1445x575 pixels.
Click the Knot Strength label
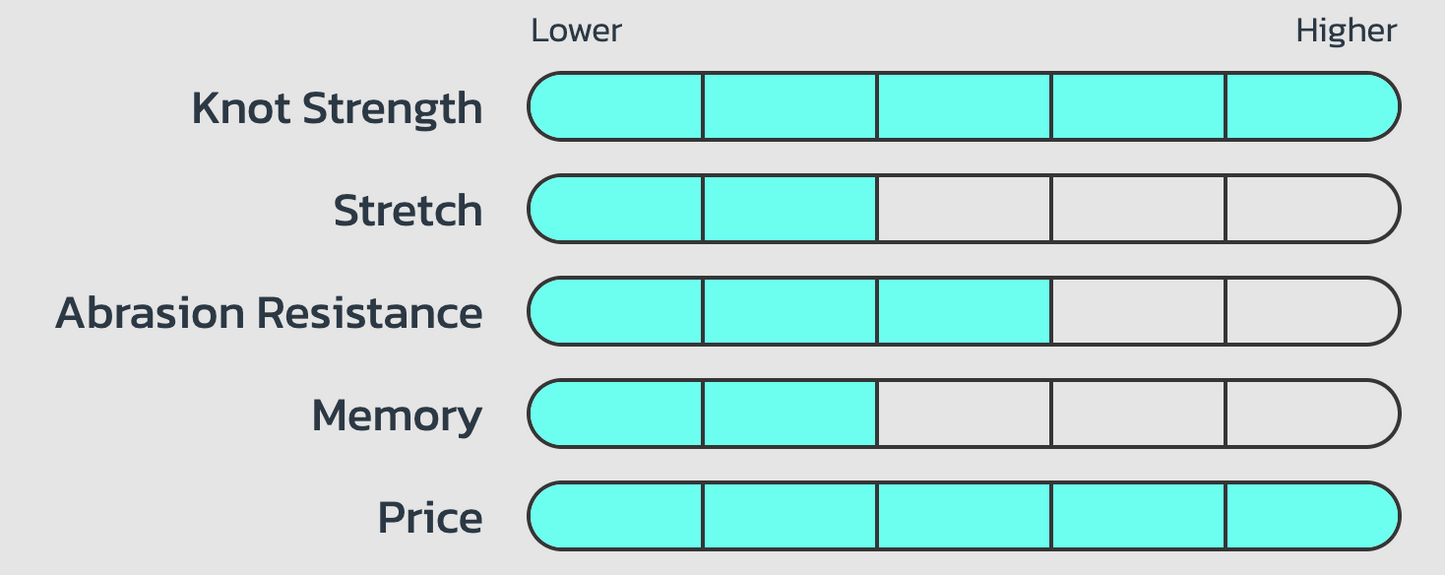coord(337,109)
